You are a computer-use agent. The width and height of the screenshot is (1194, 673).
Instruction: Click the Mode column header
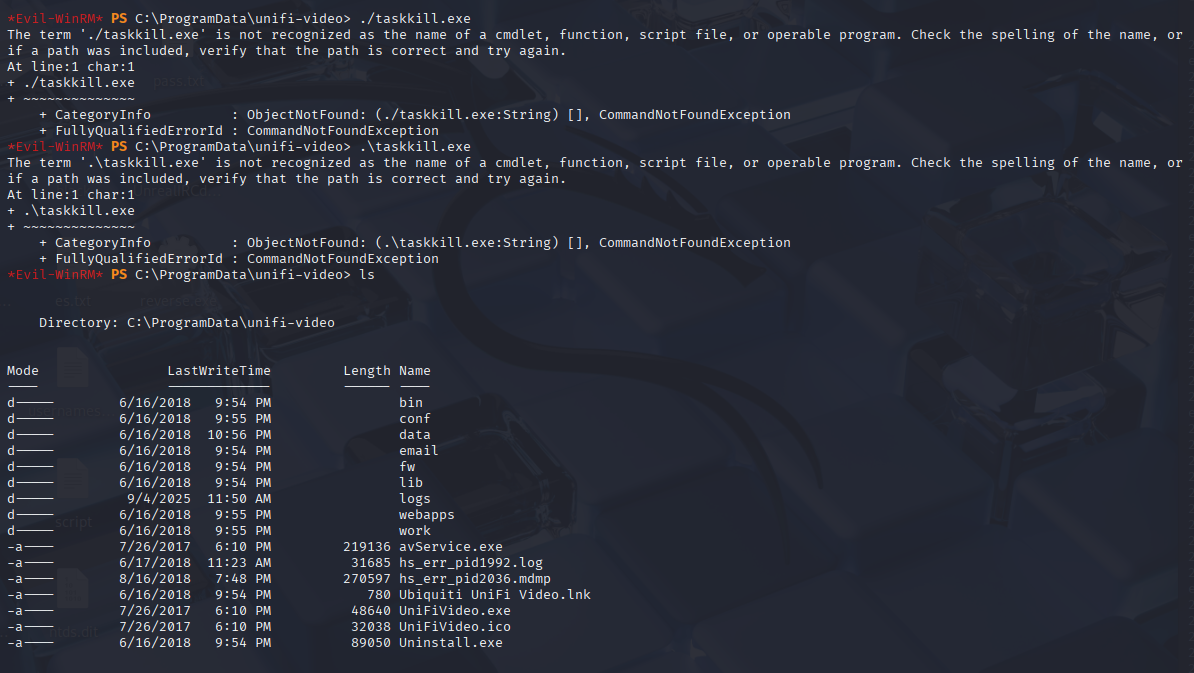coord(23,371)
